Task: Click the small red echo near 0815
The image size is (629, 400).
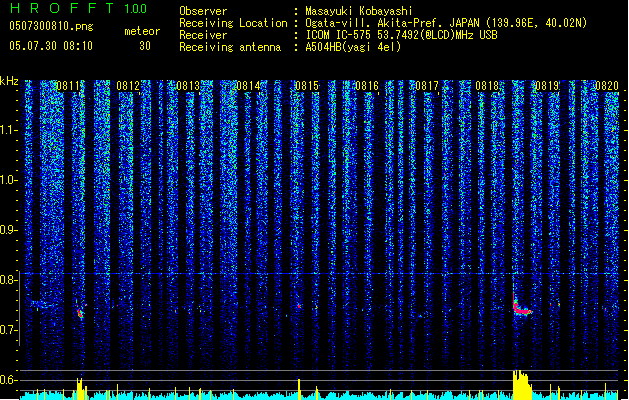Action: pos(299,306)
